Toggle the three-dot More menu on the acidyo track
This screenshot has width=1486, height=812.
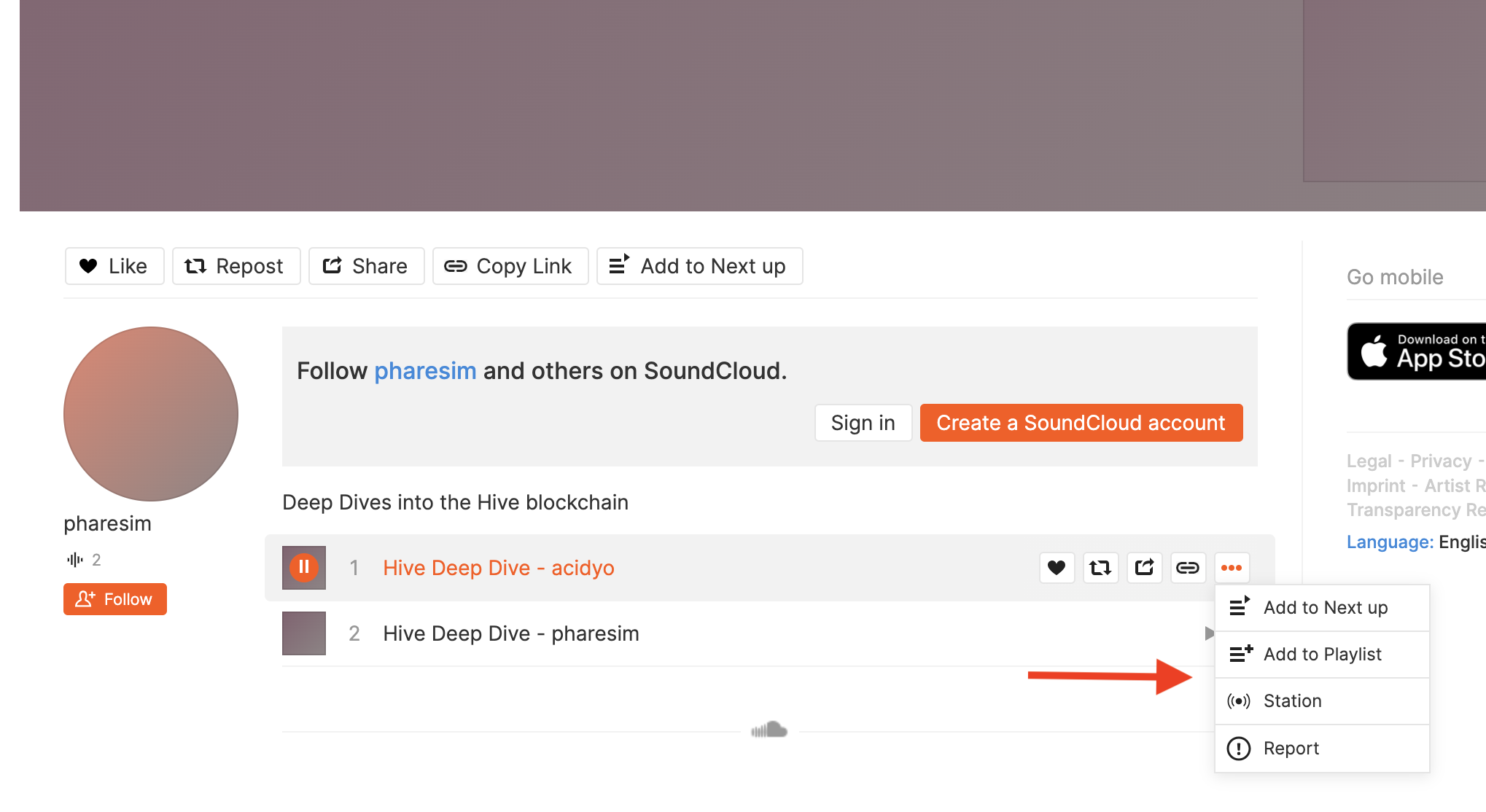(1232, 568)
